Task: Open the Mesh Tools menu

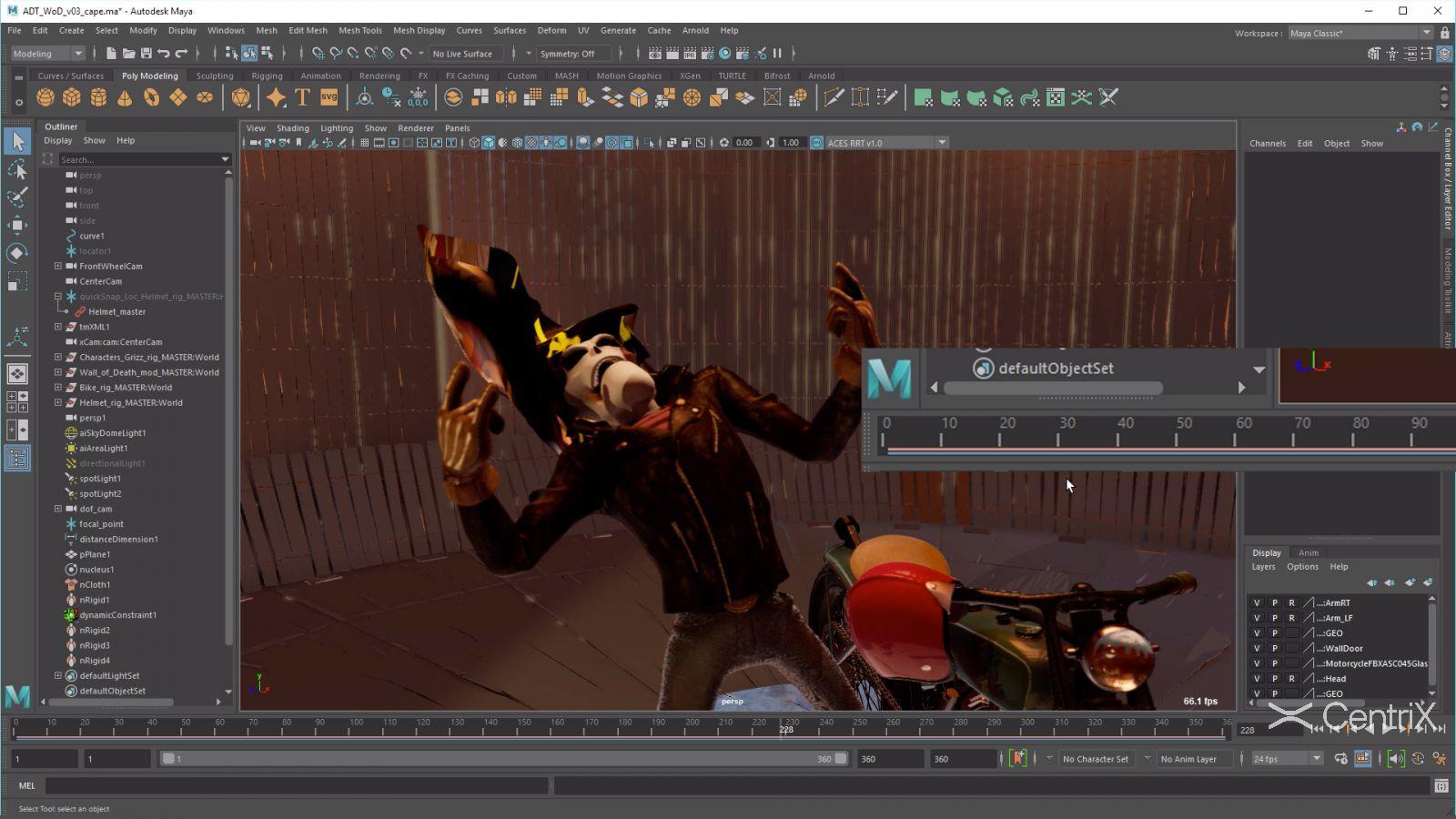Action: pyautogui.click(x=359, y=30)
